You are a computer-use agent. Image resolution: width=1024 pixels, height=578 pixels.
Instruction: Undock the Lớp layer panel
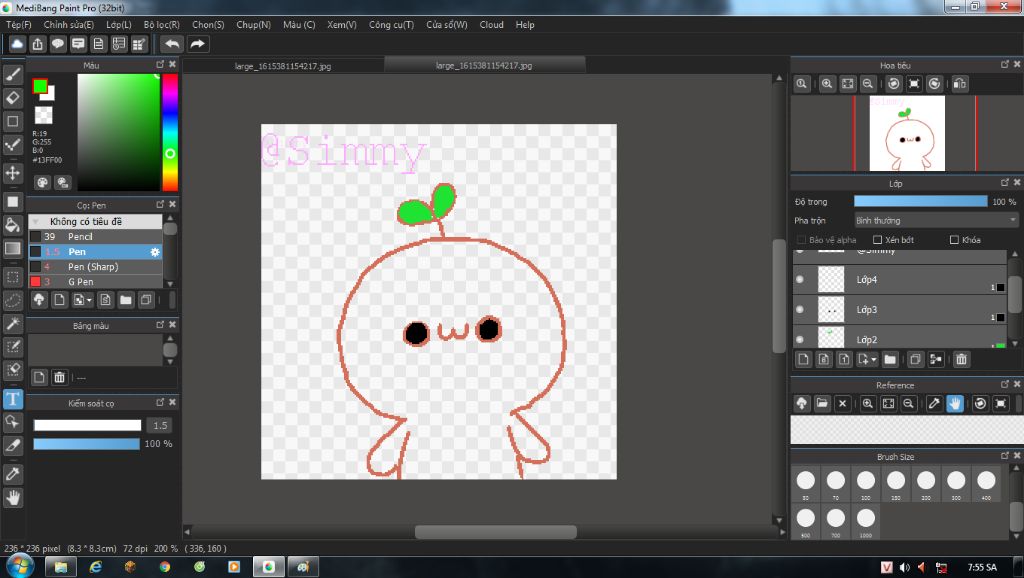[1005, 183]
